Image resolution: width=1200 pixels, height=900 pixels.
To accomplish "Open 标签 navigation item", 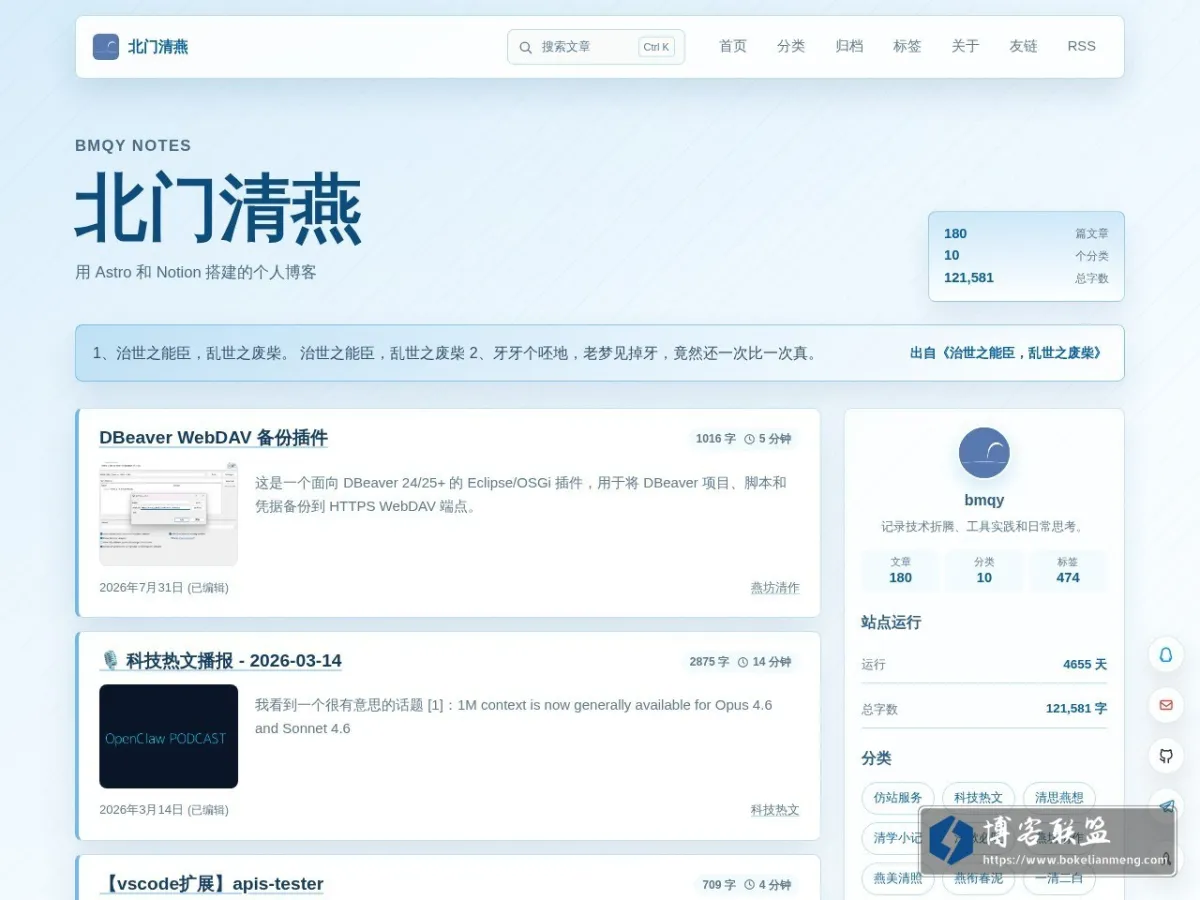I will click(907, 46).
